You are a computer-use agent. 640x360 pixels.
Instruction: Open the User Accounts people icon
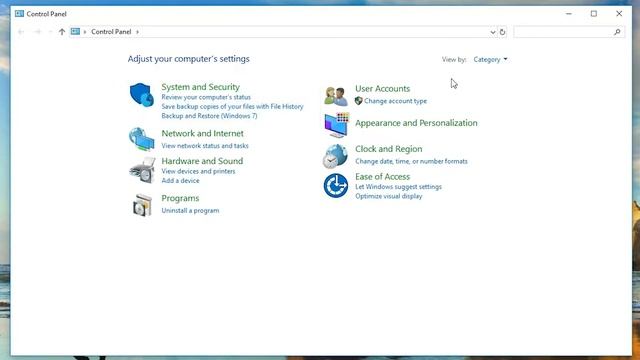coord(336,96)
